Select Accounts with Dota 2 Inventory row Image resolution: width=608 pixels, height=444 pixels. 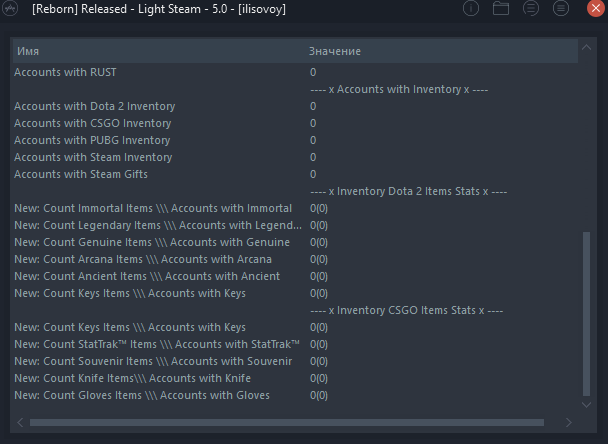click(295, 106)
